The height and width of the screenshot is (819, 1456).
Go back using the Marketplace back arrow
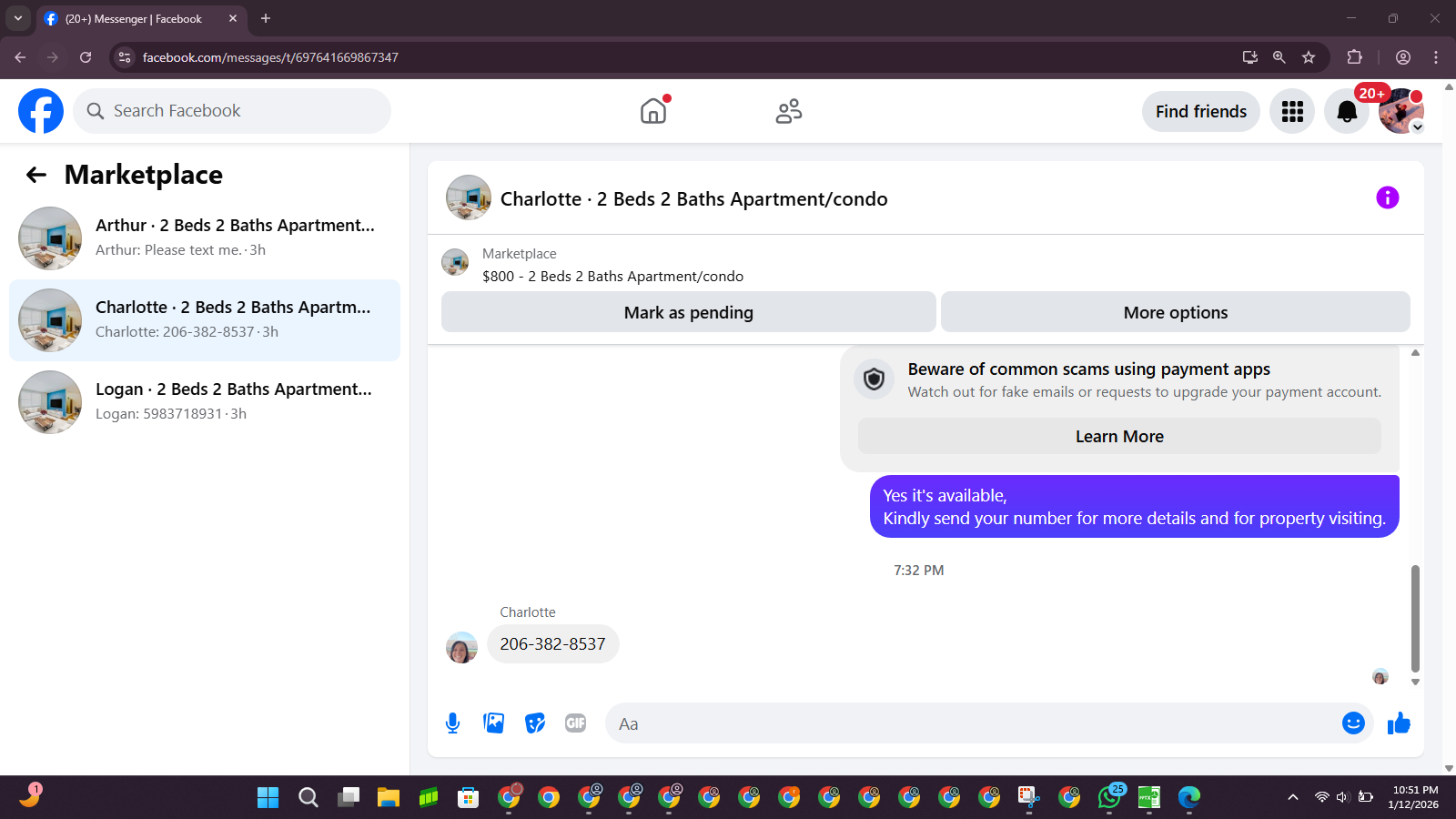tap(36, 175)
